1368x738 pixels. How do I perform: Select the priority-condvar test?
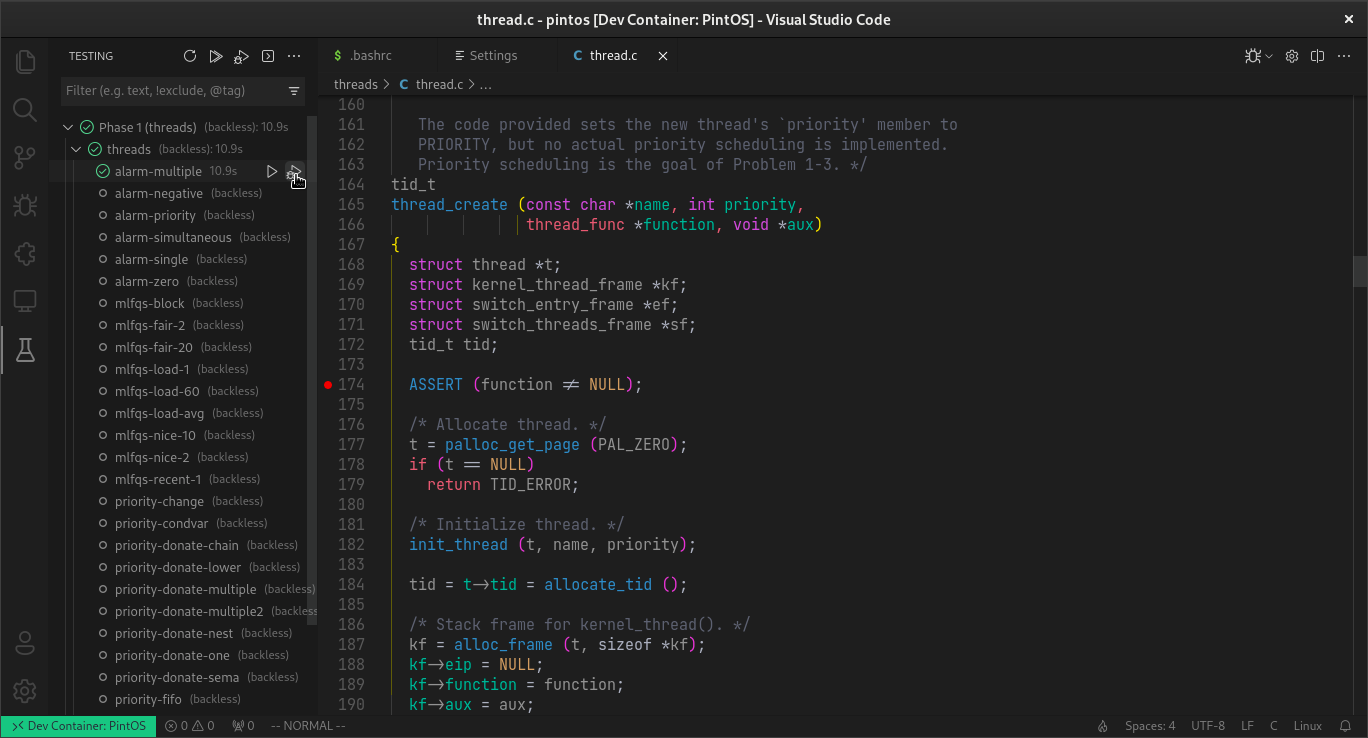pos(161,524)
